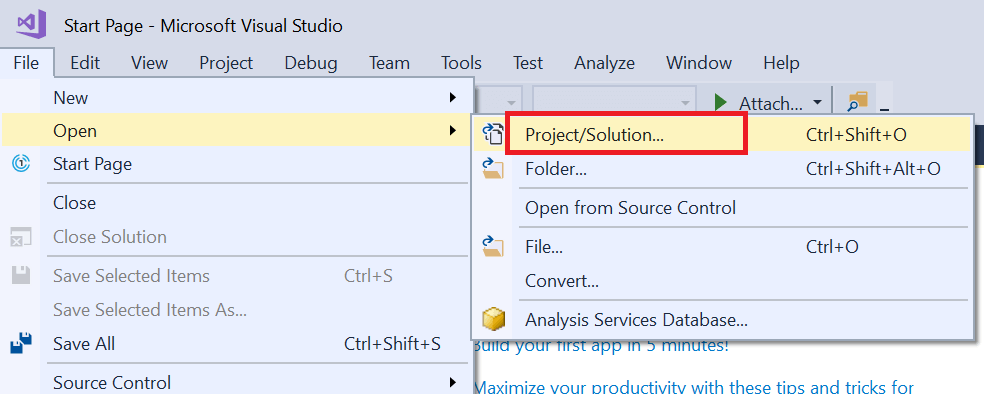
Task: Open the Analyze menu
Action: coord(604,63)
